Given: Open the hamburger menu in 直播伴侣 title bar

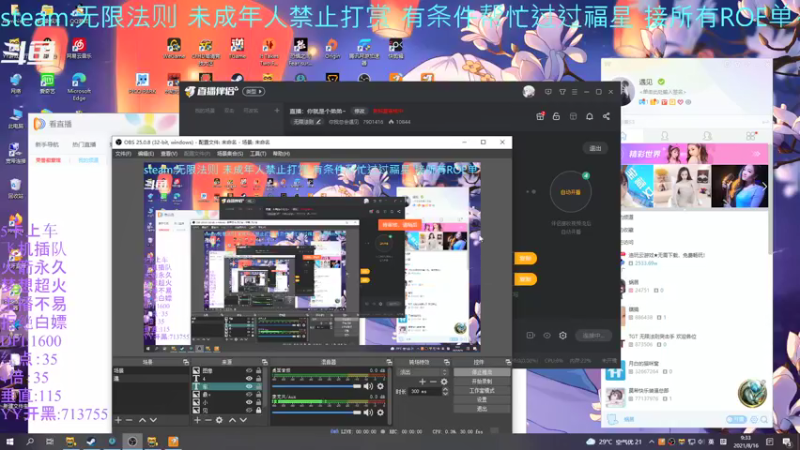Looking at the screenshot, I should 574,92.
